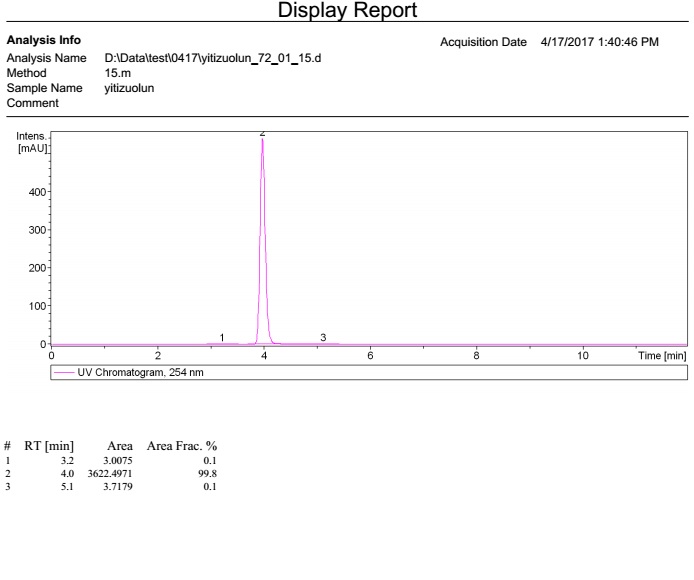The height and width of the screenshot is (580, 694).
Task: Click the Comment field label
Action: 30,103
